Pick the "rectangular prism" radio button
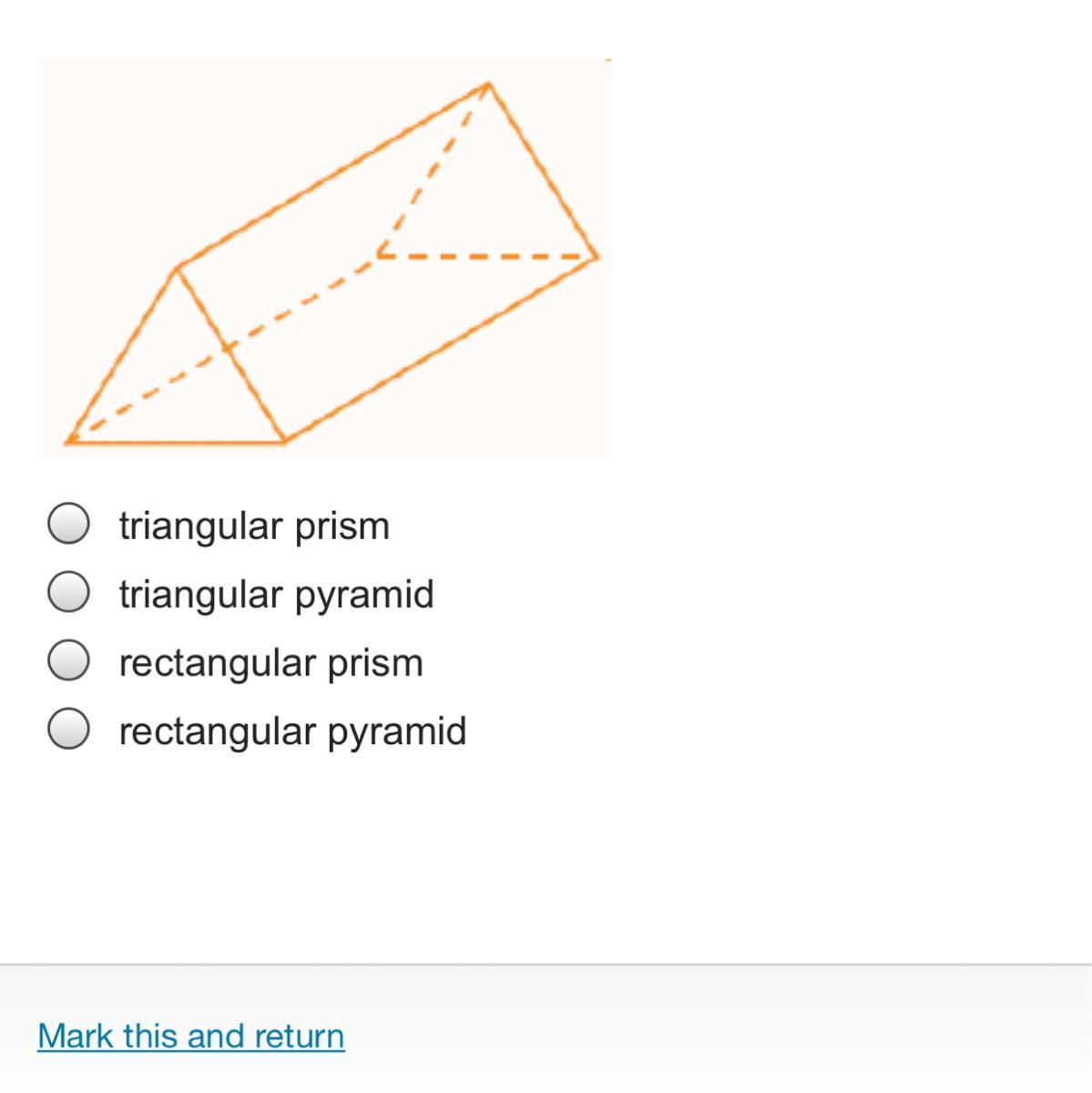The image size is (1092, 1093). [x=68, y=660]
